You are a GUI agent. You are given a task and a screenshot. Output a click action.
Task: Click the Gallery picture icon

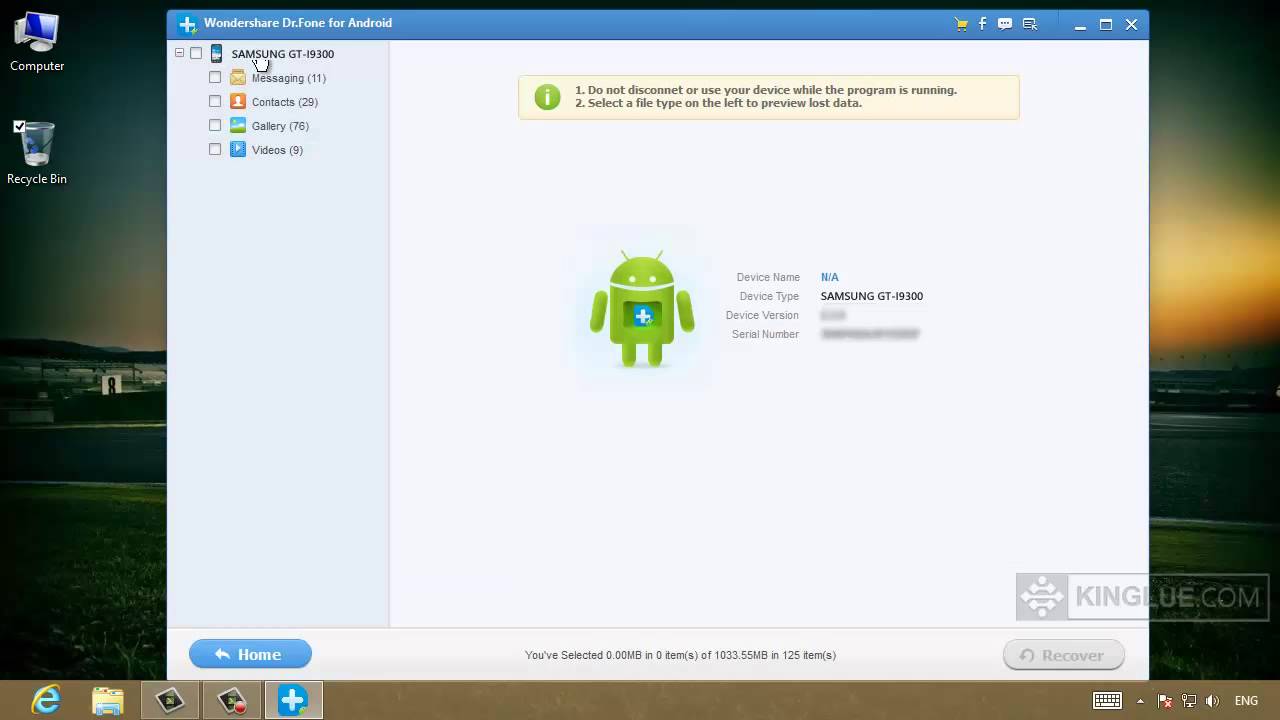238,125
